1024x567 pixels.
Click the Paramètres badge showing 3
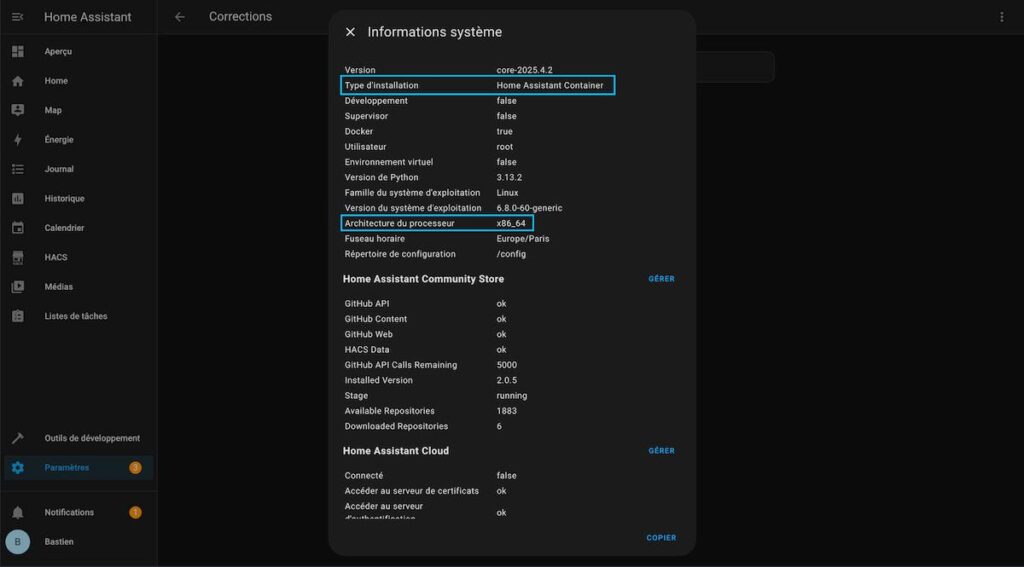click(x=135, y=468)
